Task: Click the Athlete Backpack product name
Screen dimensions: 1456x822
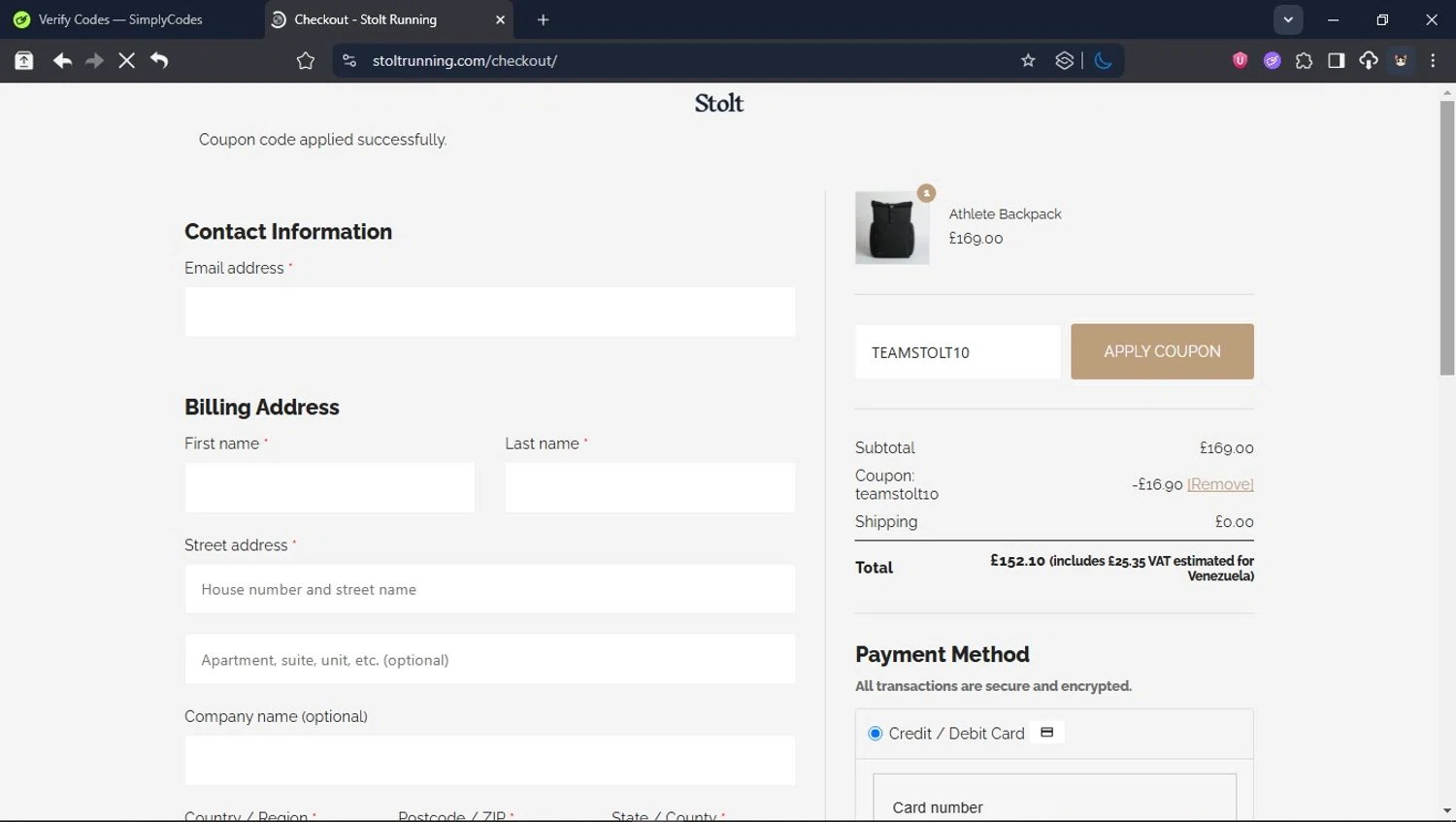Action: click(1005, 214)
